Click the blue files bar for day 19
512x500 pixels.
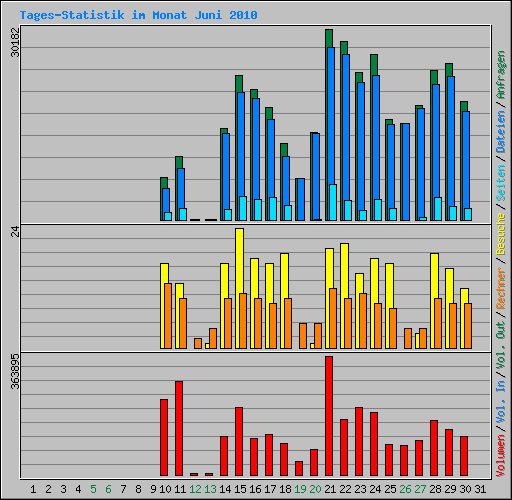point(301,199)
